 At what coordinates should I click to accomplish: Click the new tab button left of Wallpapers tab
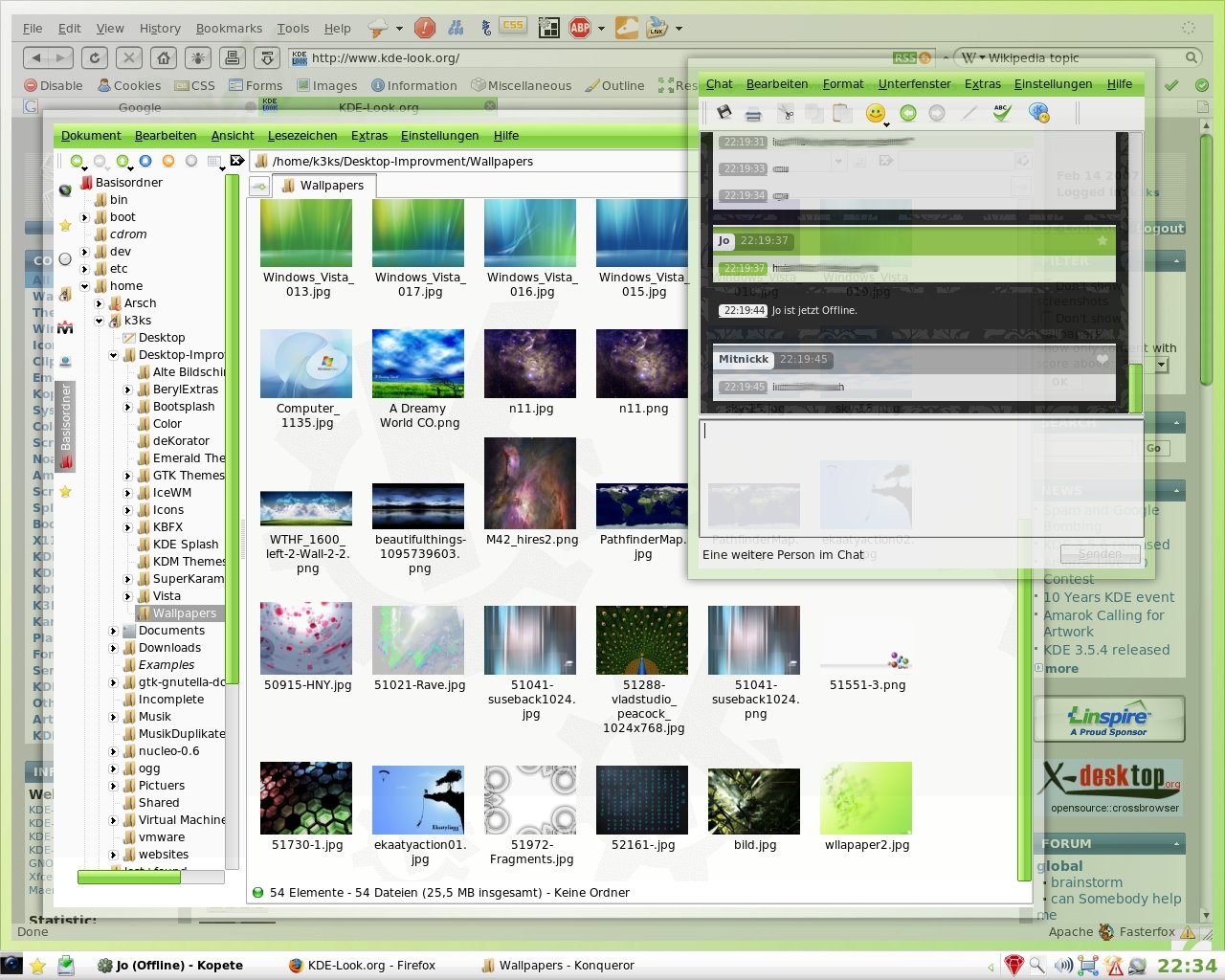pos(258,187)
